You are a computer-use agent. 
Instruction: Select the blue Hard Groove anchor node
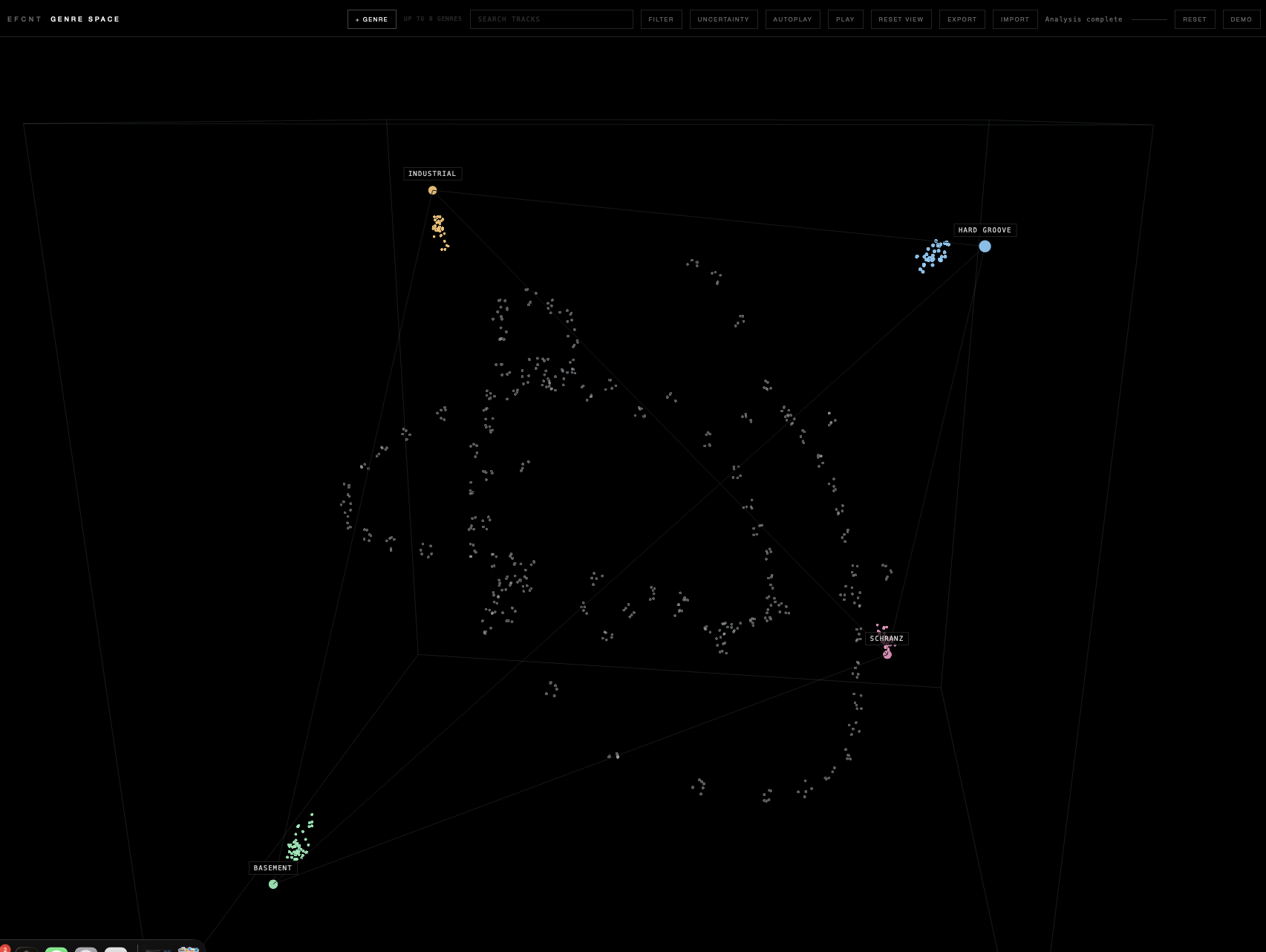pos(985,247)
